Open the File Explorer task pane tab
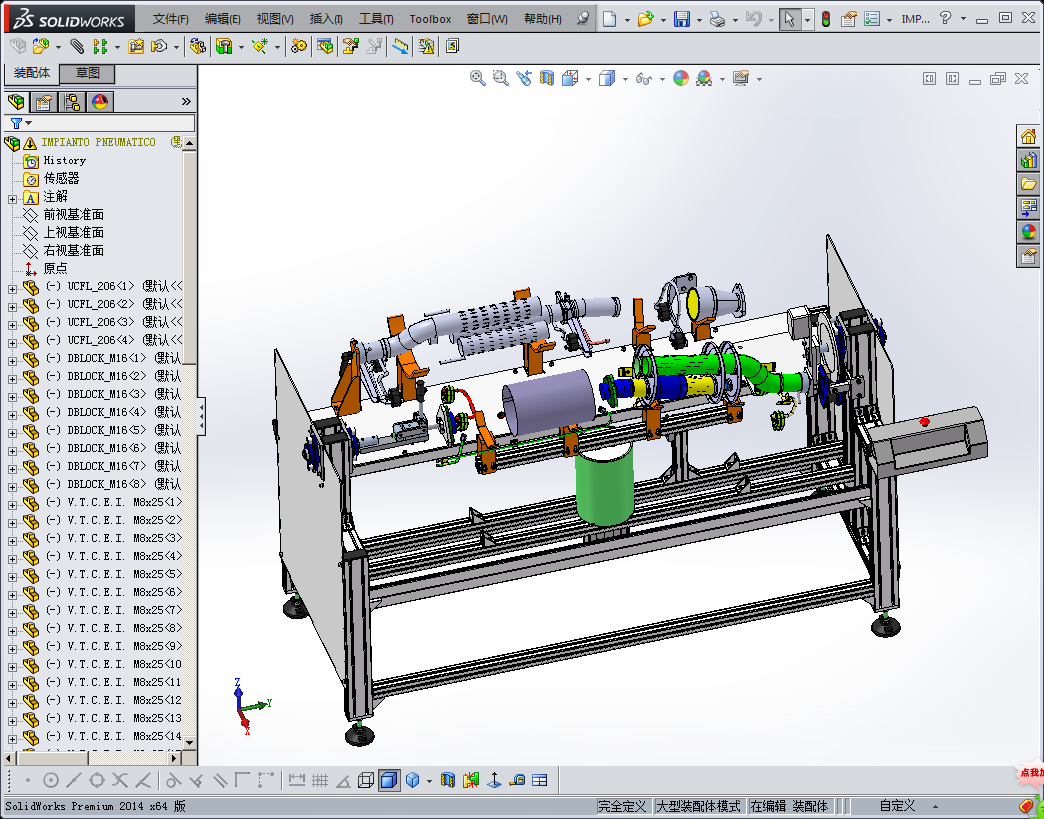This screenshot has height=819, width=1044. [x=1028, y=183]
